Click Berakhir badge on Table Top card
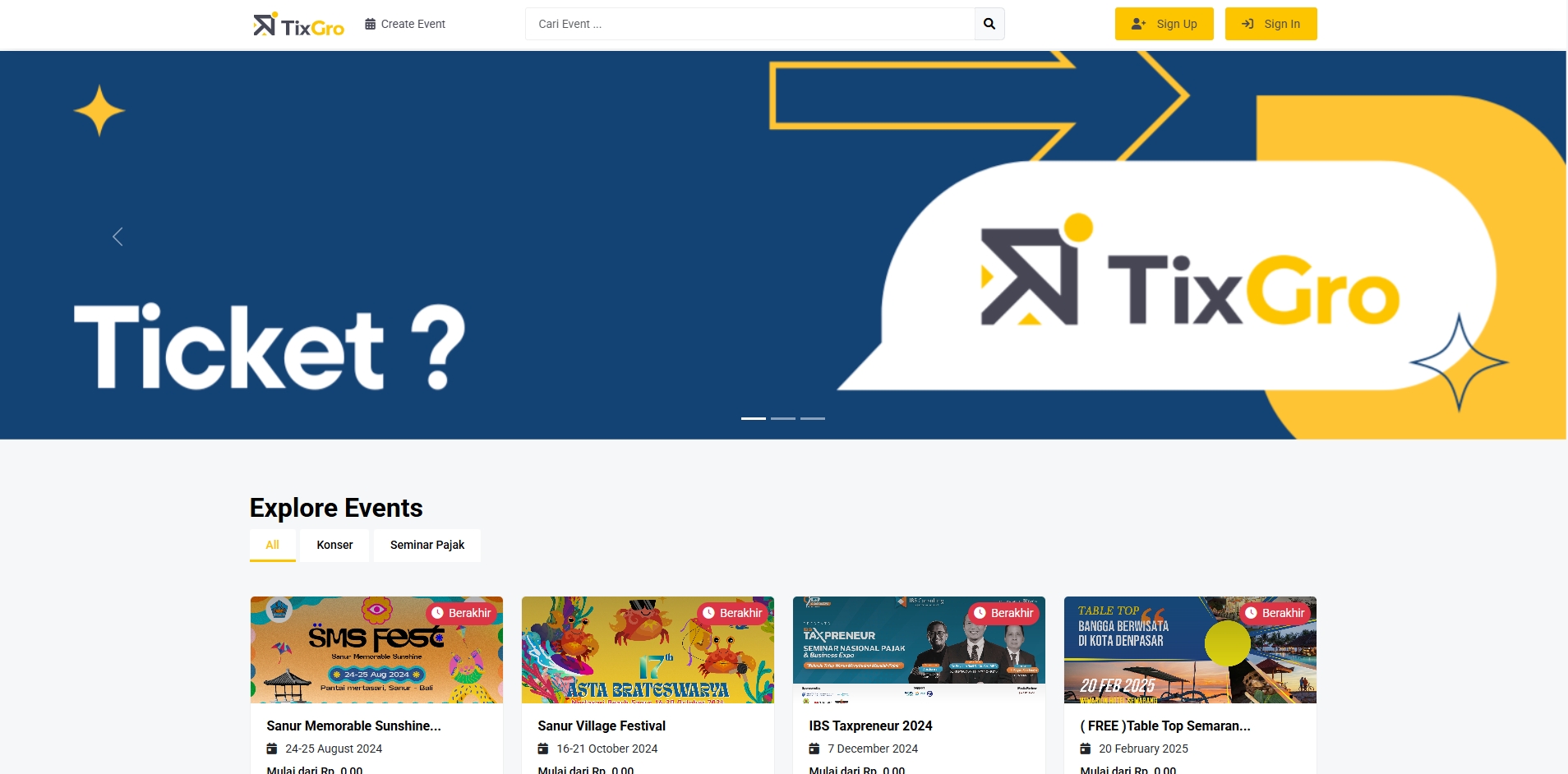1568x774 pixels. pyautogui.click(x=1275, y=613)
